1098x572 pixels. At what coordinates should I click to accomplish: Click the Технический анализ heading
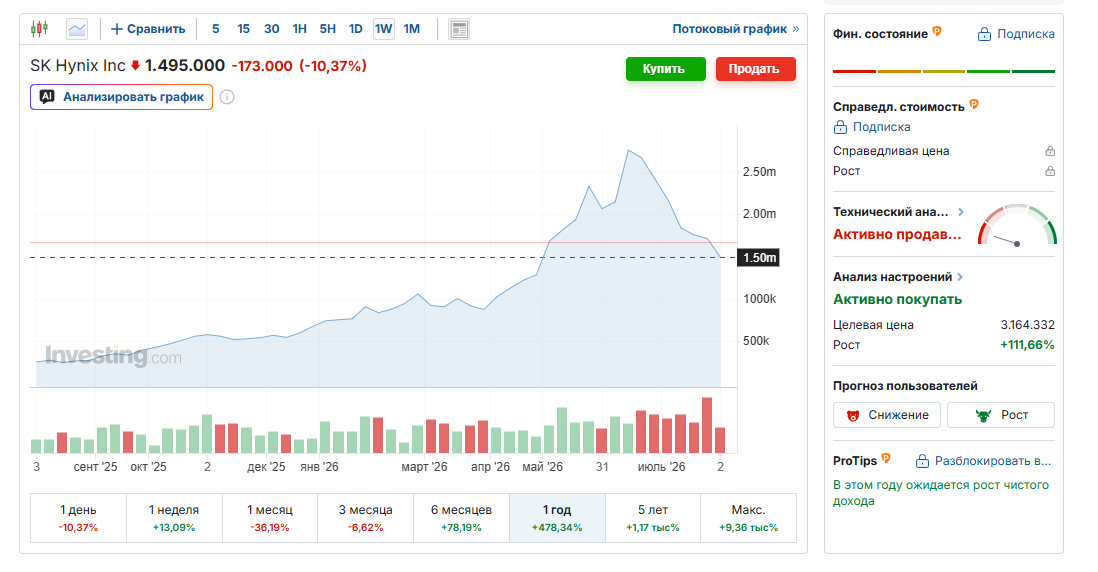coord(890,211)
